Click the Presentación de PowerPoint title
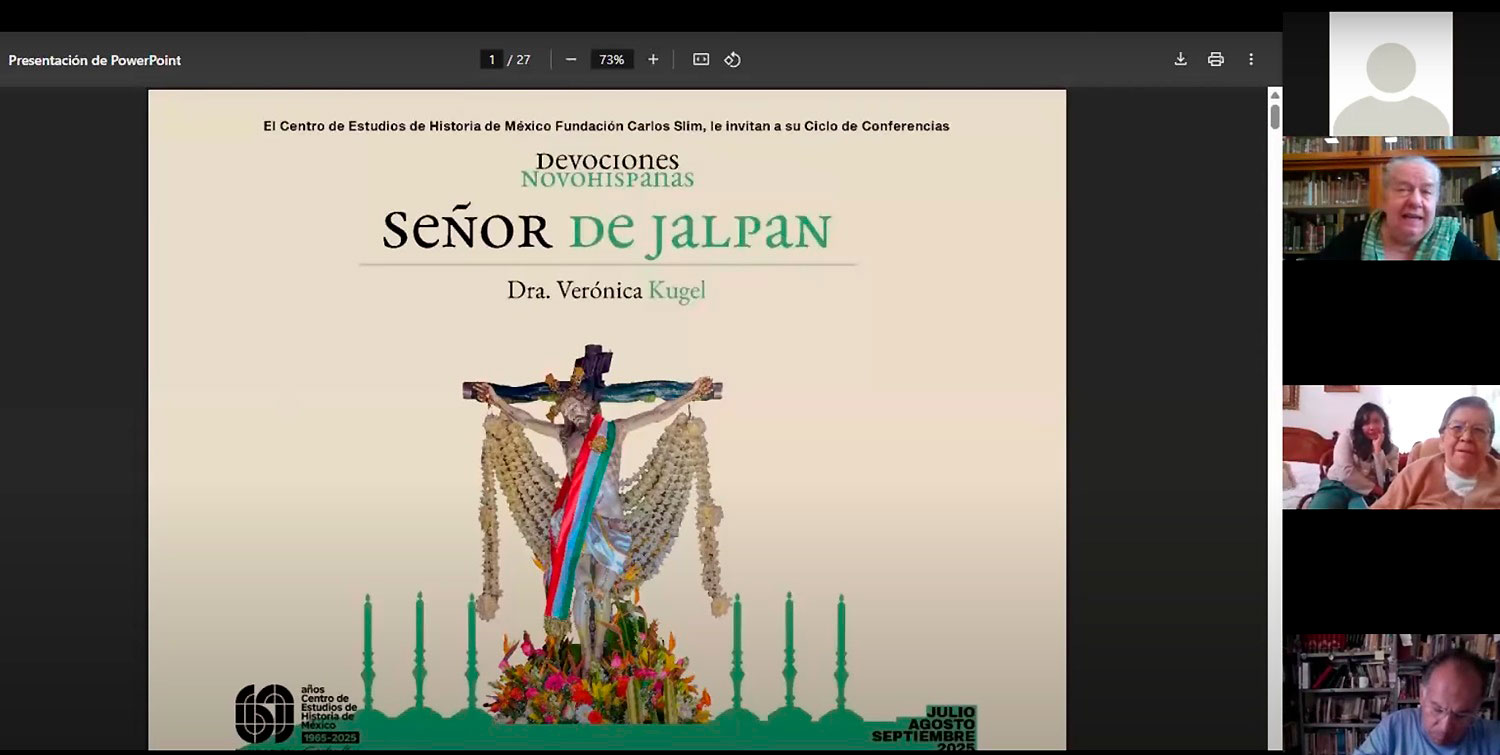 point(95,60)
